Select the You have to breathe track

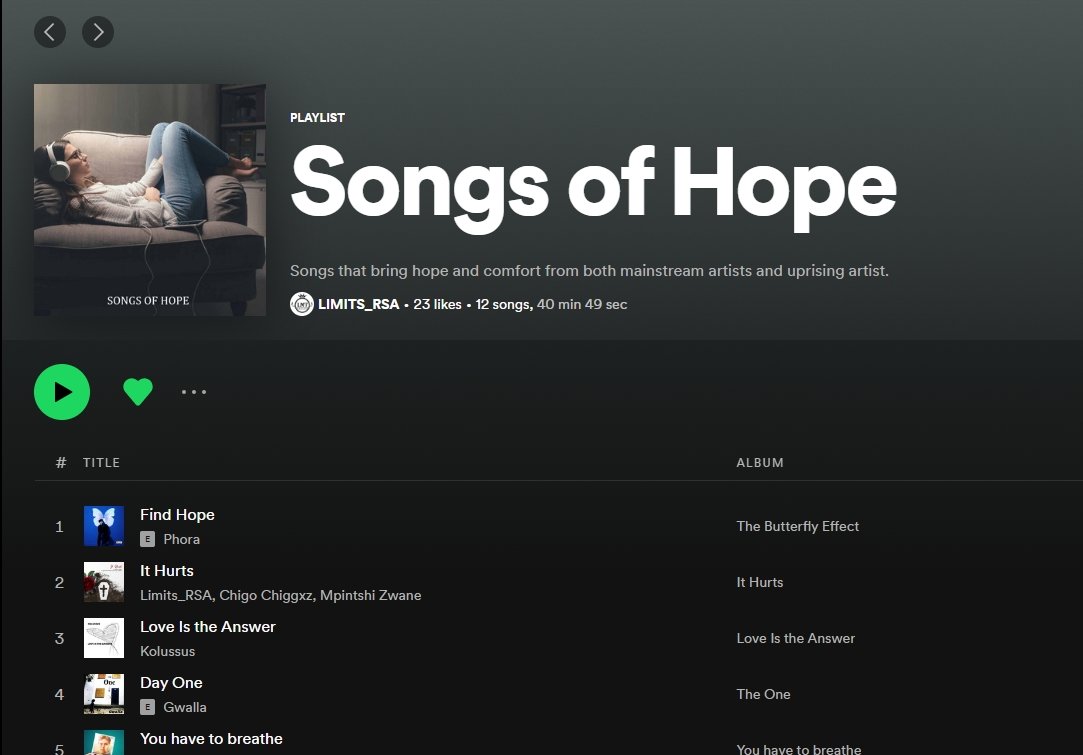pyautogui.click(x=211, y=738)
